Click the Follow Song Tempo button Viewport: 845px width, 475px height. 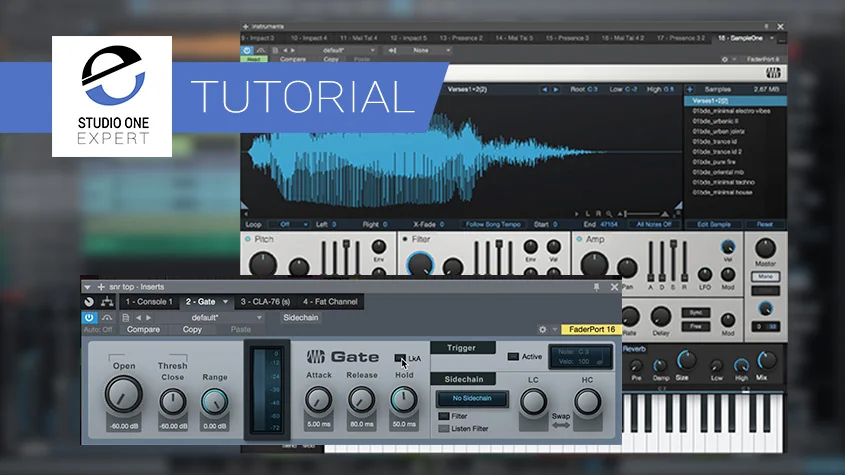click(x=493, y=224)
